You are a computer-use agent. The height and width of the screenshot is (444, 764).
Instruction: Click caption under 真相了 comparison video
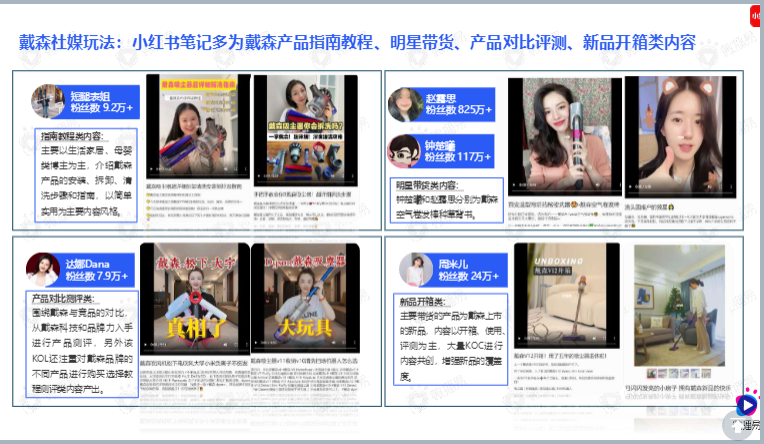[195, 363]
